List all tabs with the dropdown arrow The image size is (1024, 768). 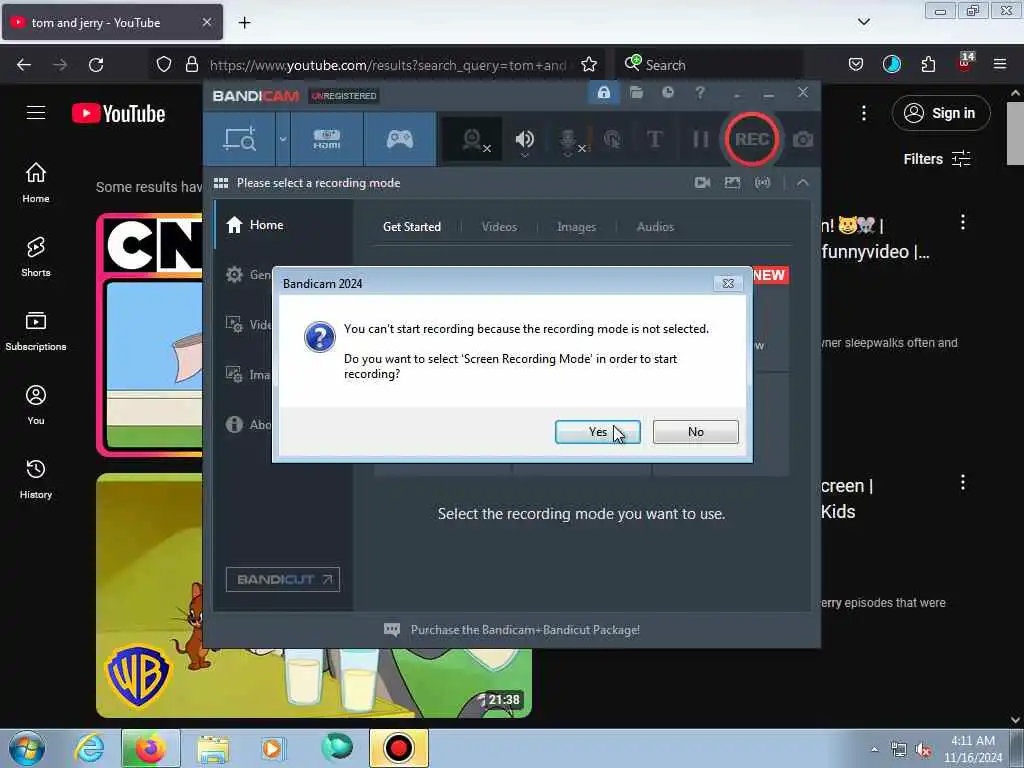(x=863, y=22)
